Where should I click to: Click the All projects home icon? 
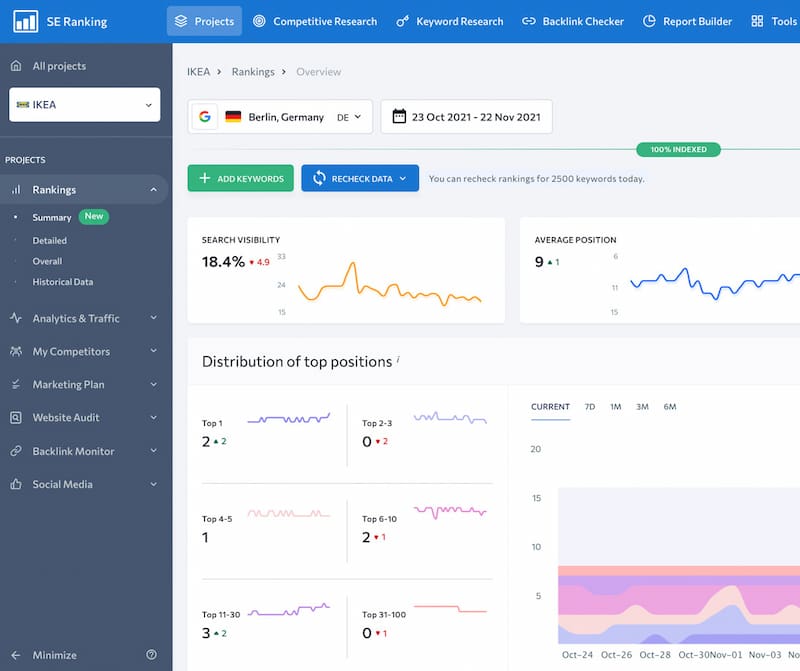[x=16, y=66]
